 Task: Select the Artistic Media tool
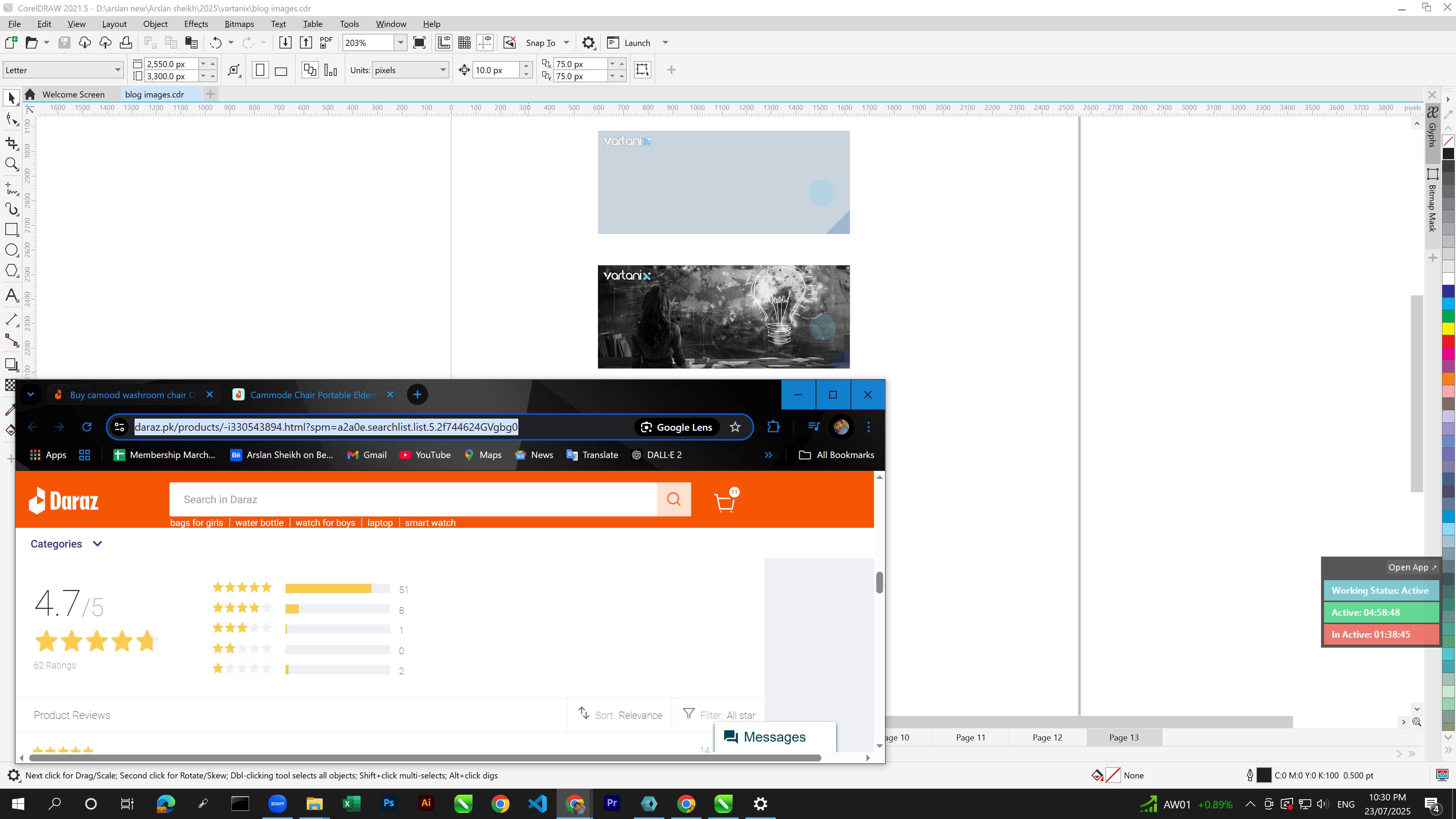tap(11, 209)
